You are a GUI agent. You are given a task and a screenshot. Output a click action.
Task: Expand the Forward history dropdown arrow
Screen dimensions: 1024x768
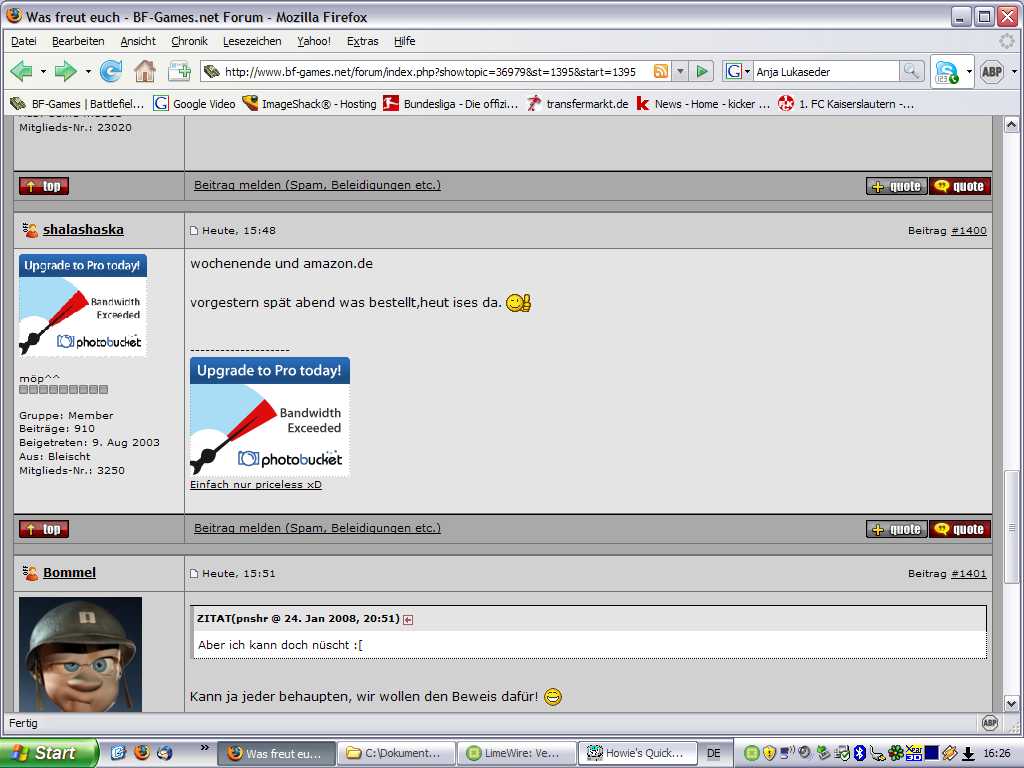(88, 71)
